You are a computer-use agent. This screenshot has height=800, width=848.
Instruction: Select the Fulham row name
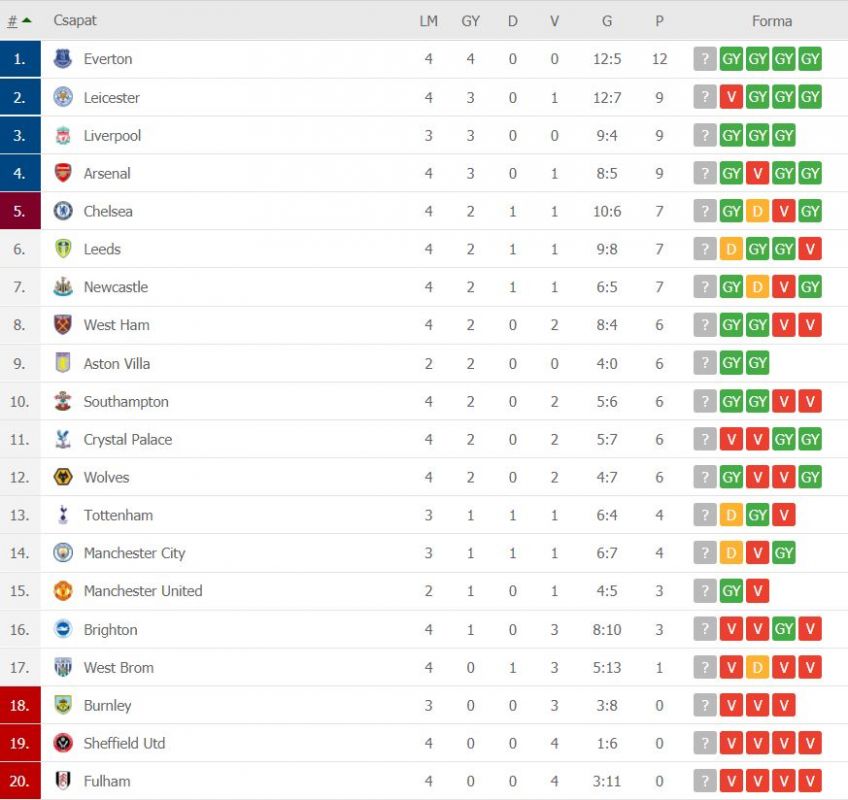(107, 781)
